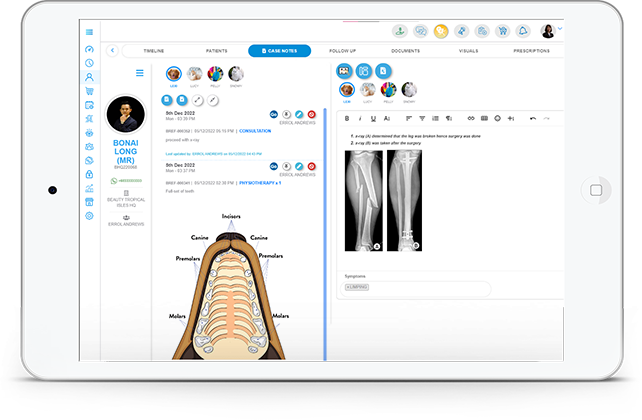Click the image gallery button above editor

(344, 71)
